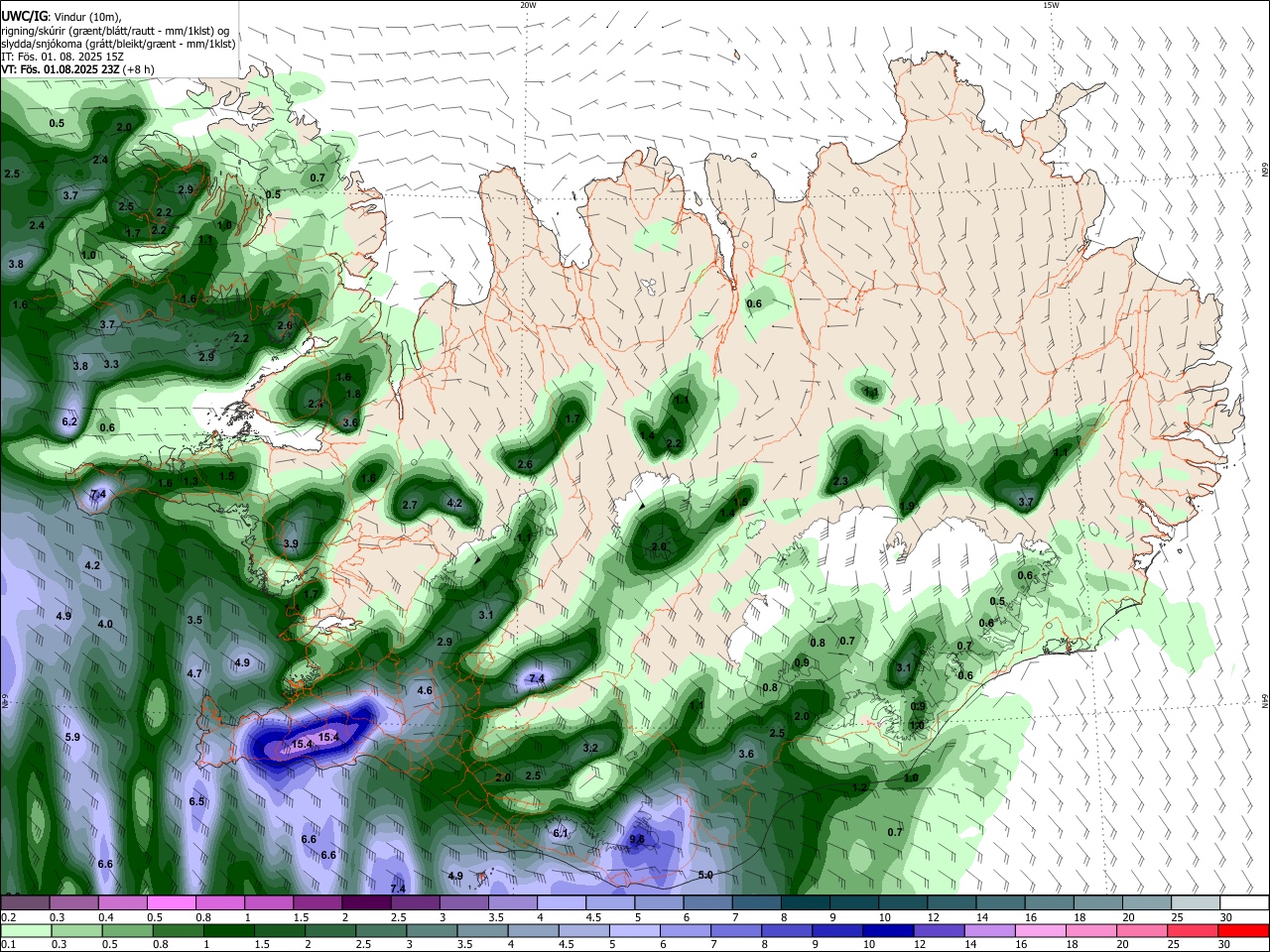The height and width of the screenshot is (952, 1270).
Task: Click the '9.6' precipitation value on the map
Action: tap(637, 839)
